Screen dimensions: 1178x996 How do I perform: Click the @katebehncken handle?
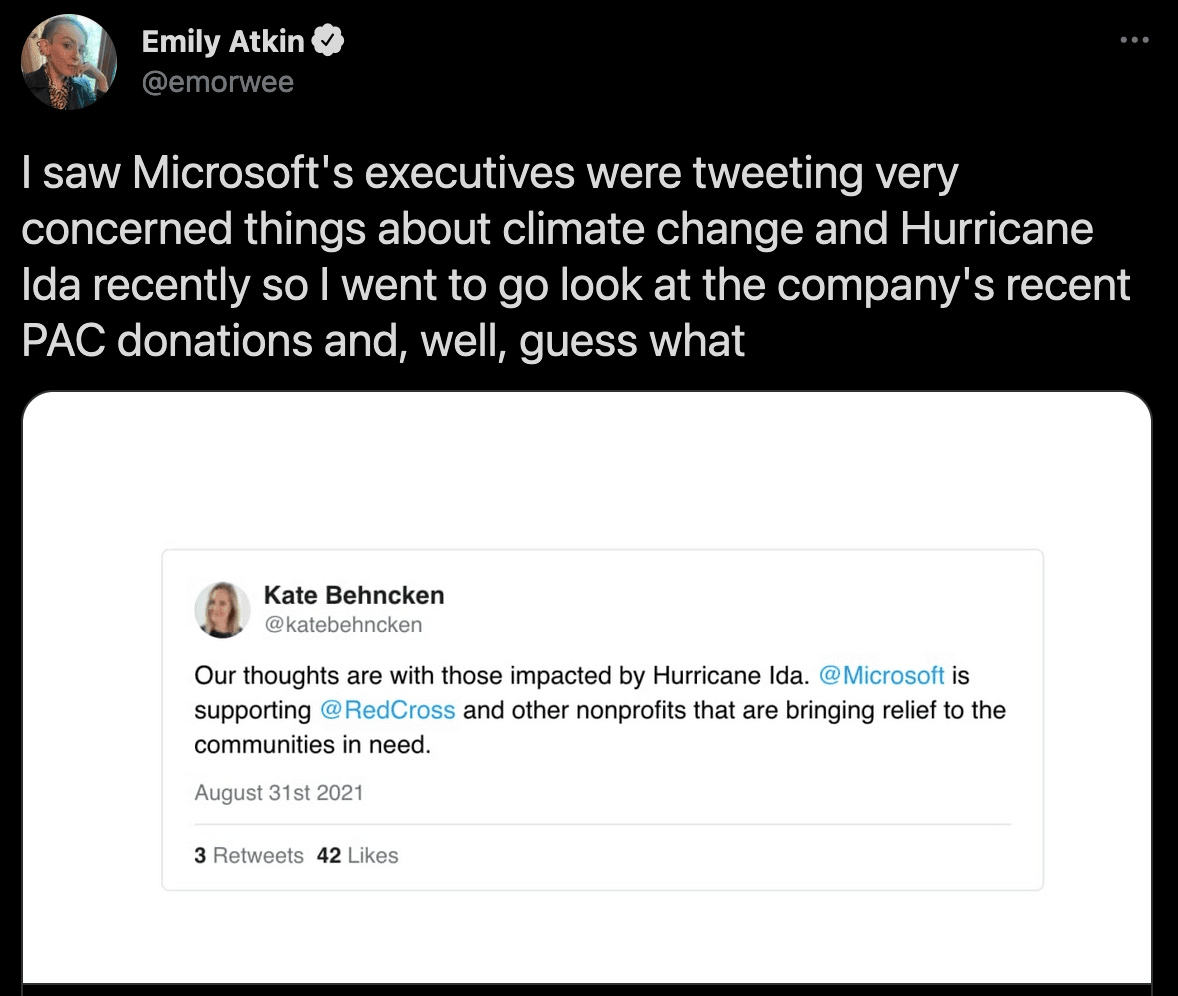342,625
